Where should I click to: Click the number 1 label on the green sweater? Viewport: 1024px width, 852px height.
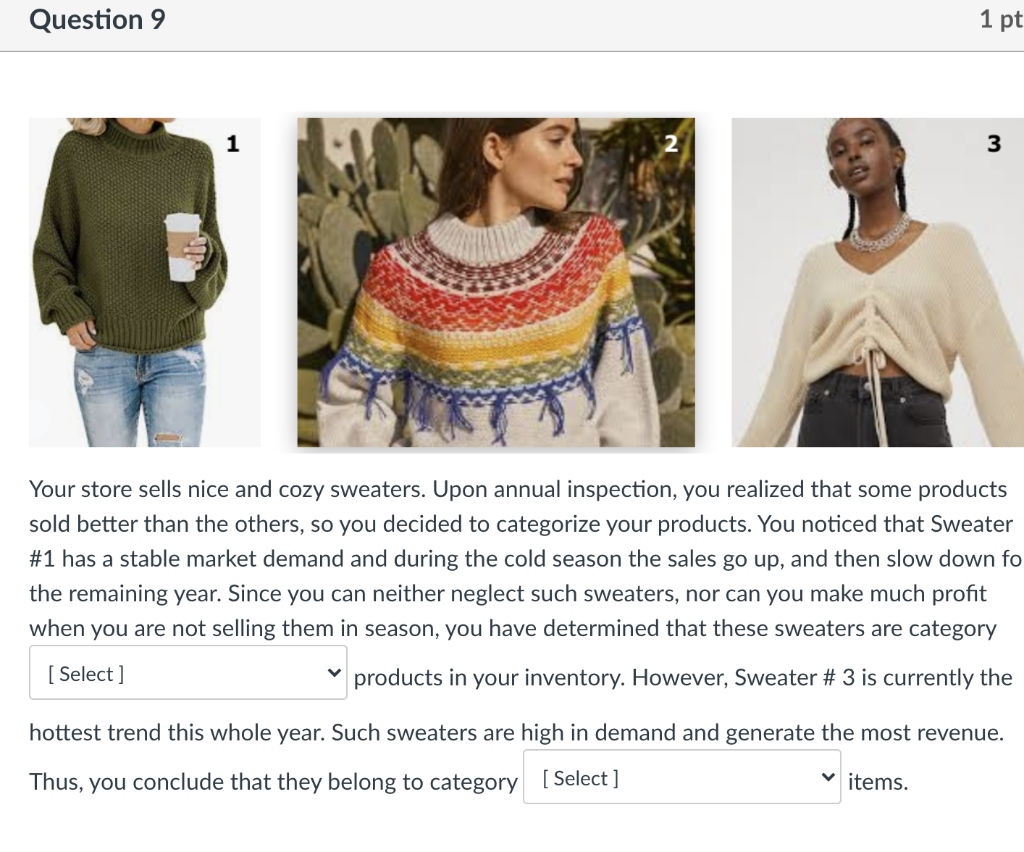click(x=232, y=143)
